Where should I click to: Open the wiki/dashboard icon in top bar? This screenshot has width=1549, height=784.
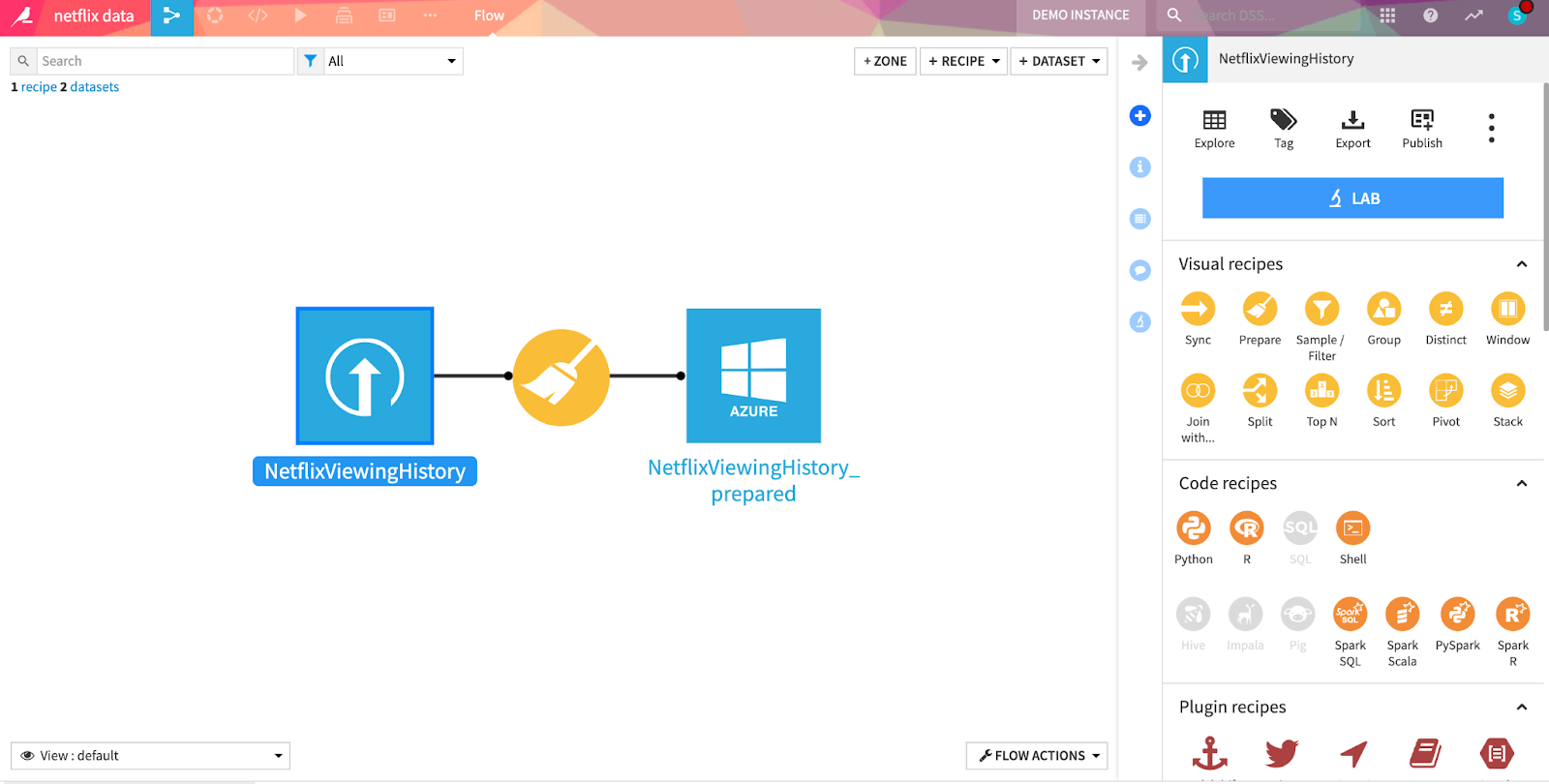coord(386,15)
